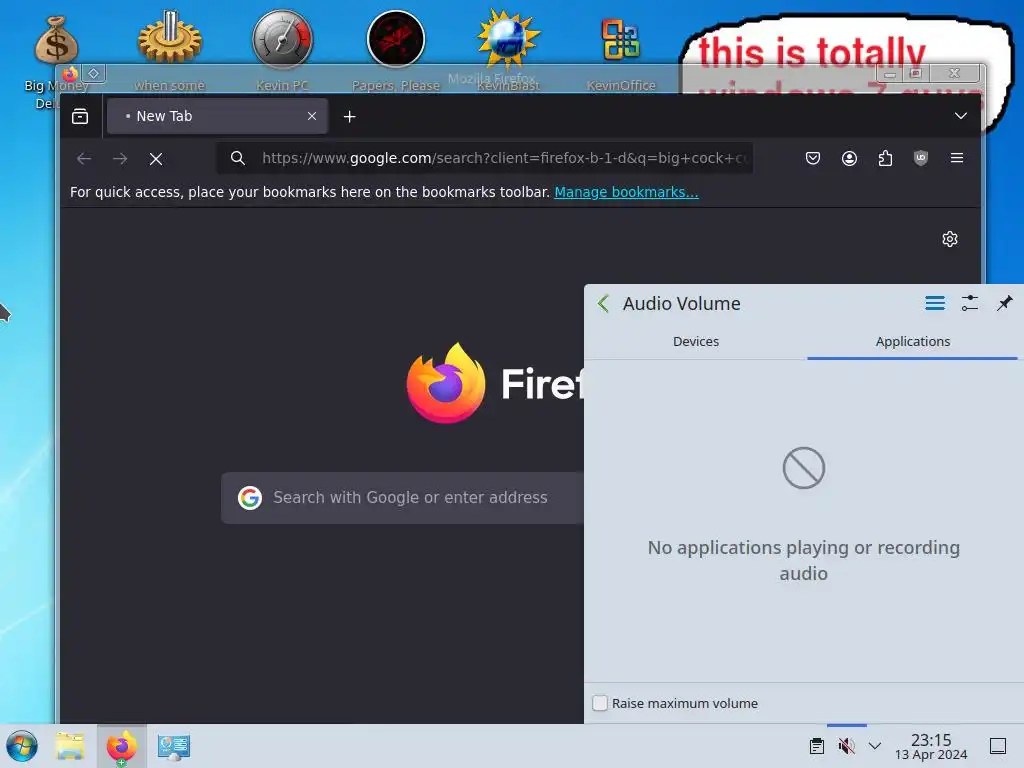Viewport: 1024px width, 768px height.
Task: Open the file manager in the taskbar
Action: click(70, 746)
